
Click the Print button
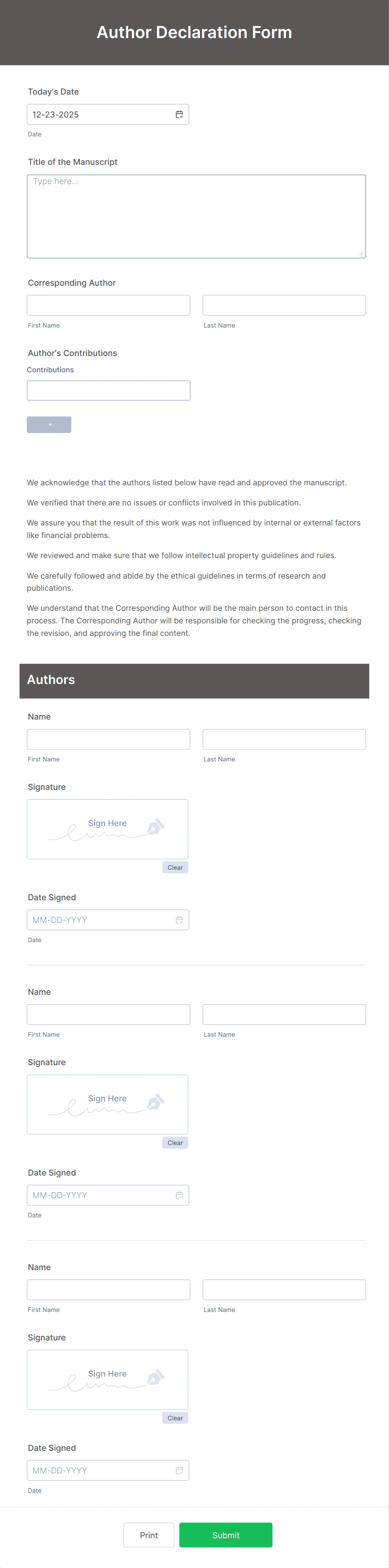click(x=148, y=1535)
